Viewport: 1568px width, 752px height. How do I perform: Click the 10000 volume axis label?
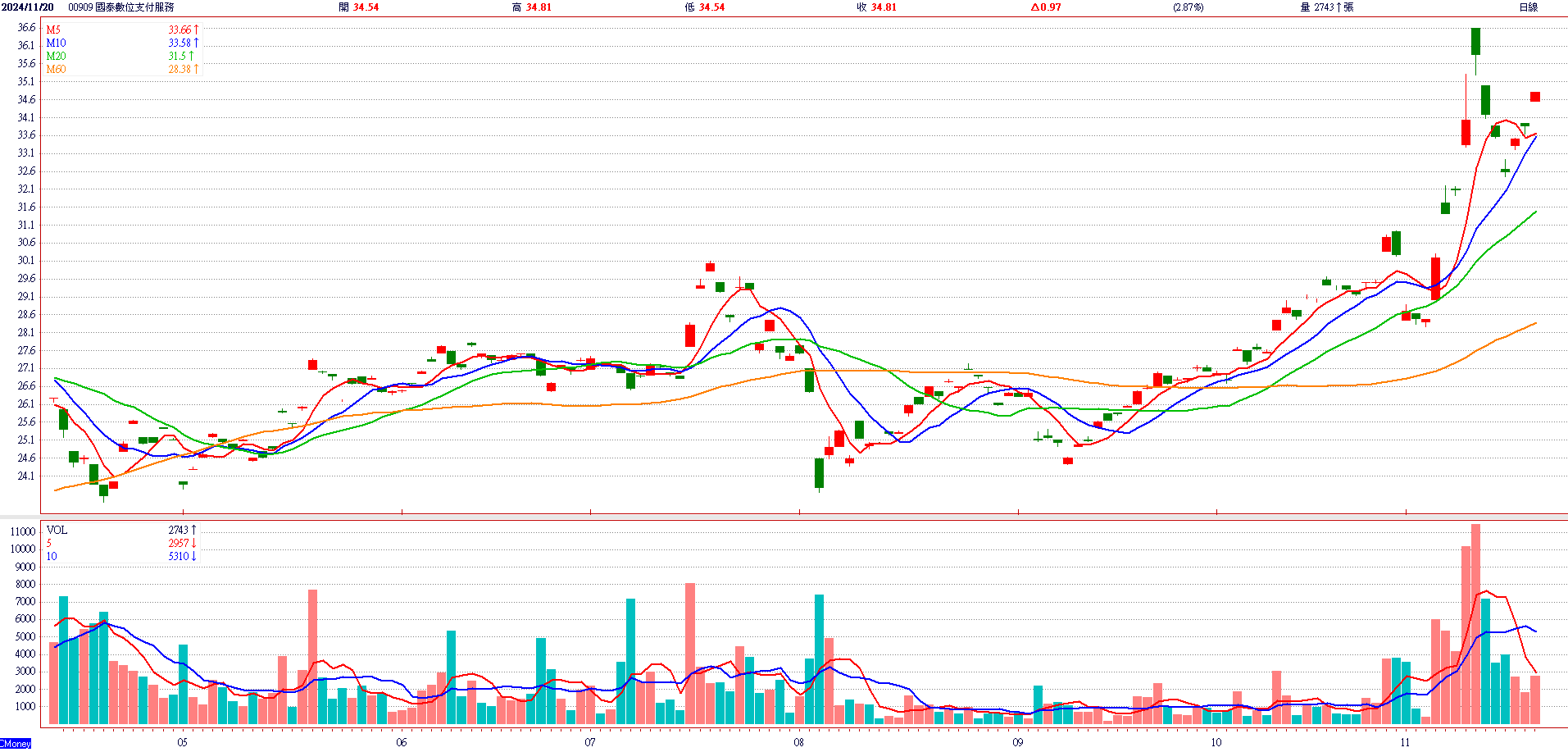pos(23,549)
